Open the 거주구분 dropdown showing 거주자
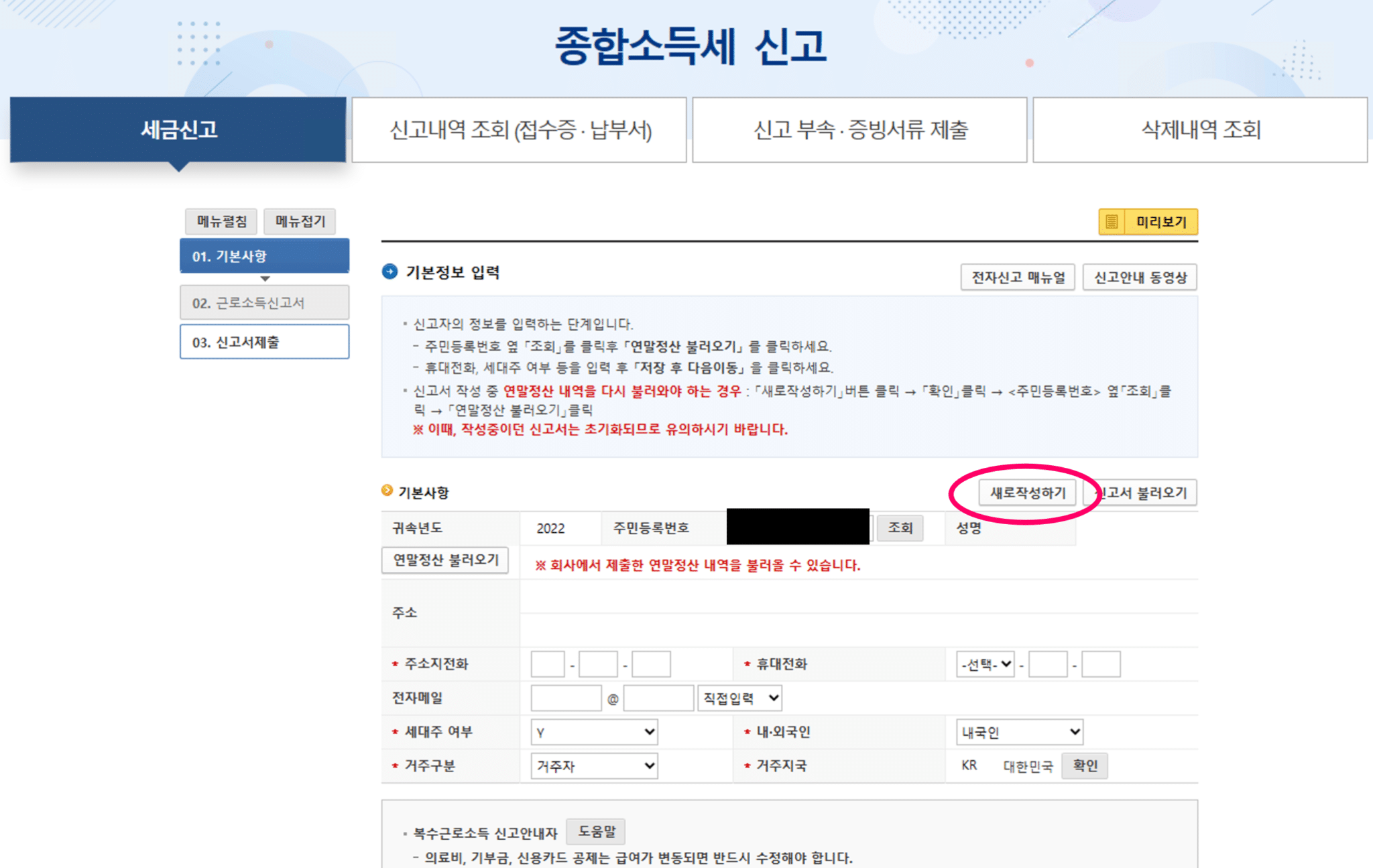 (x=593, y=765)
